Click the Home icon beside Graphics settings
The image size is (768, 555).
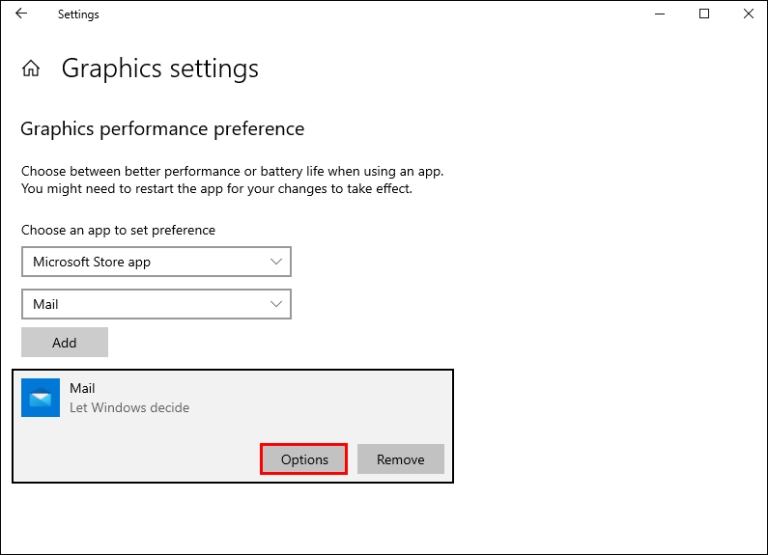point(31,69)
